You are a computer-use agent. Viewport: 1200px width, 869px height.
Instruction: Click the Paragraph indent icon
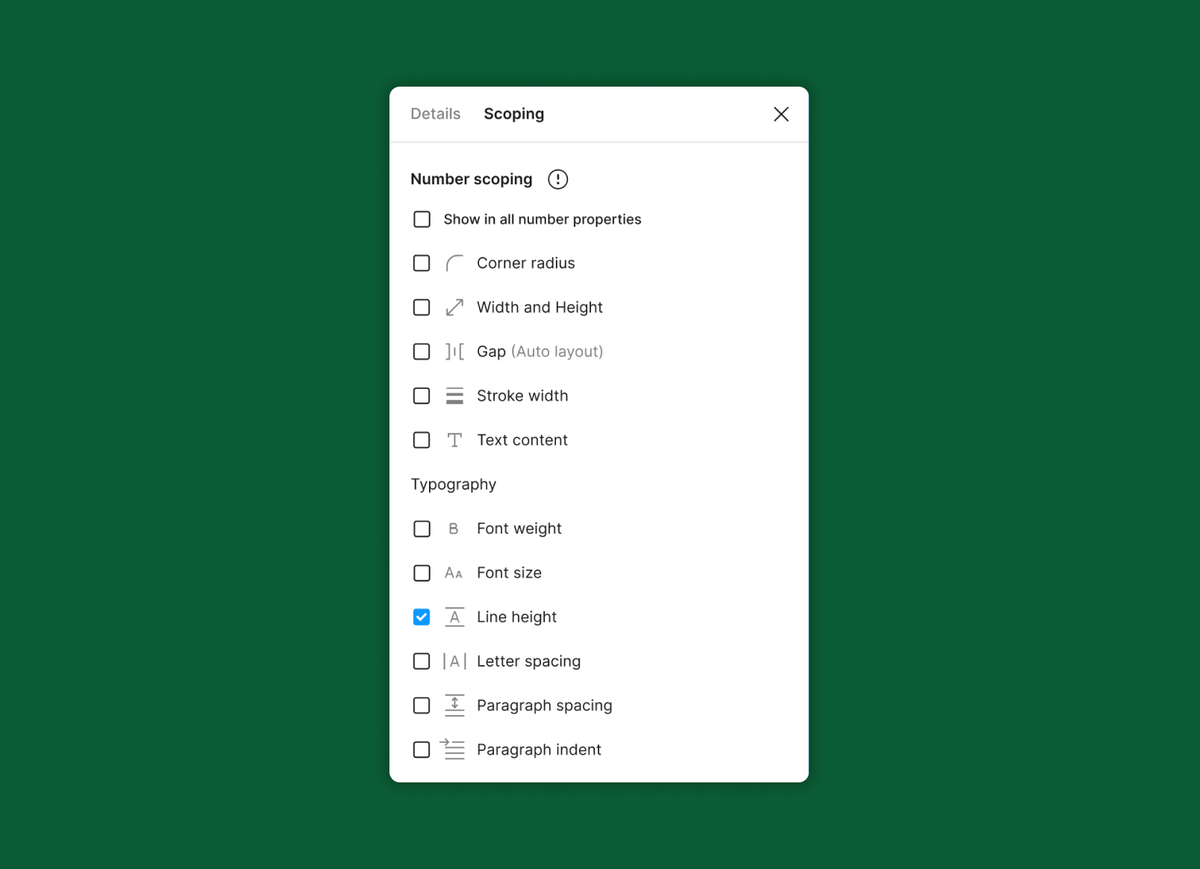(x=454, y=749)
